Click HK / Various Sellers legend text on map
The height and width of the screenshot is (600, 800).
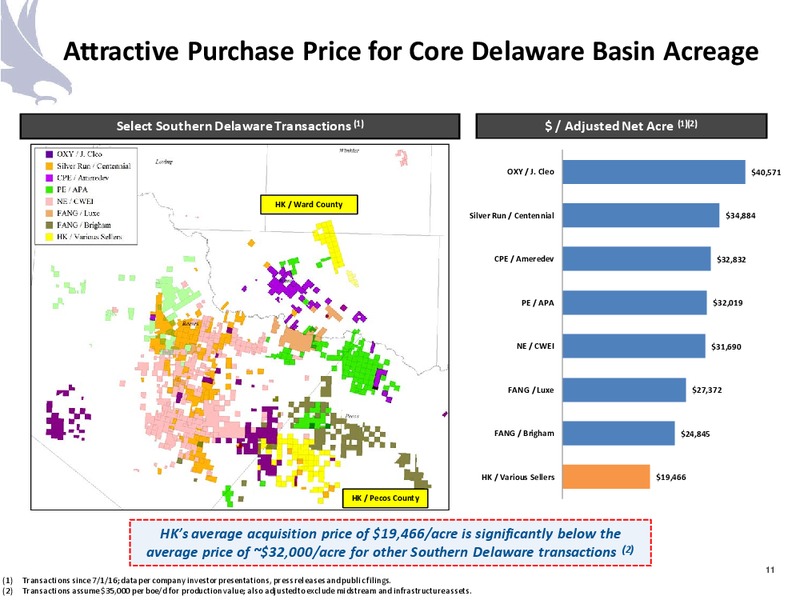coord(89,237)
